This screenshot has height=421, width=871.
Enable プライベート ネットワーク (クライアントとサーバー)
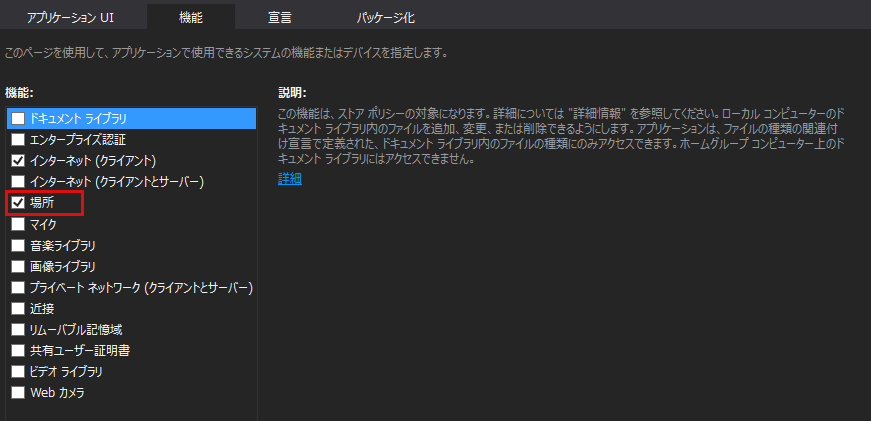[x=18, y=288]
